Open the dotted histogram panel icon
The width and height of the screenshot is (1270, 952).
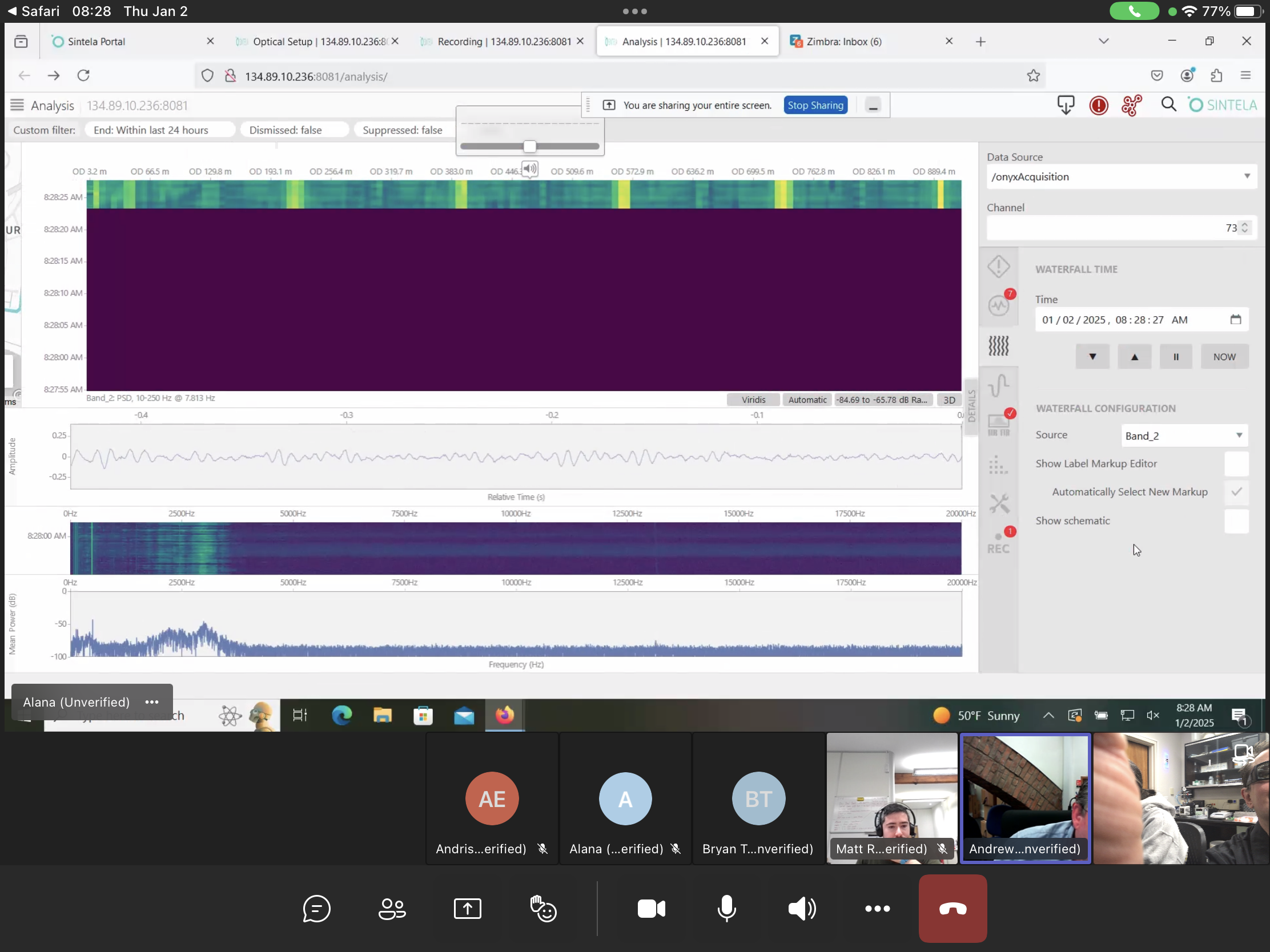click(998, 465)
